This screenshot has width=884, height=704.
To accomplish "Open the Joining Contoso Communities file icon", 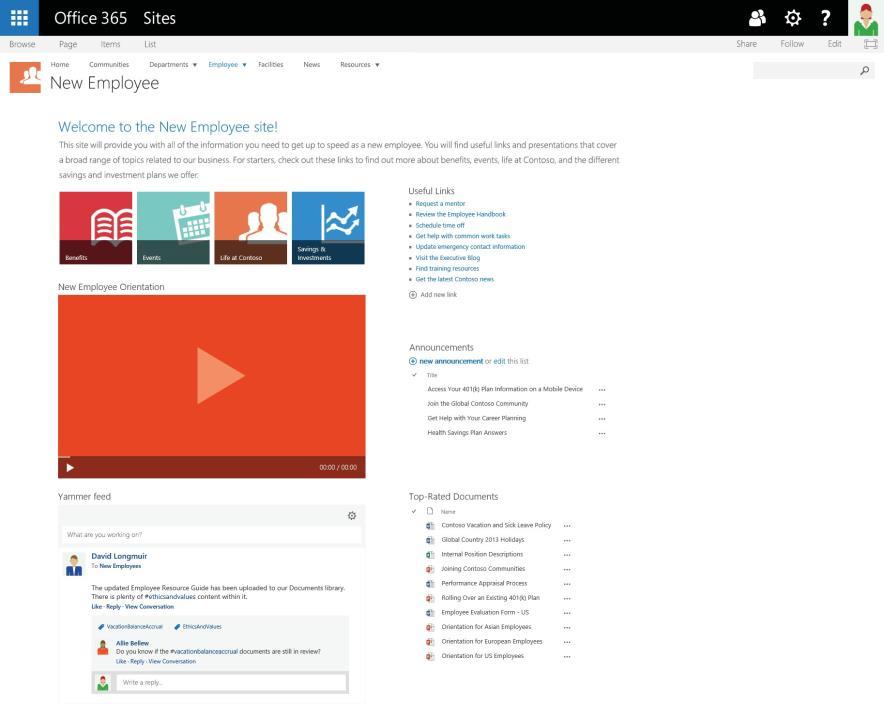I will click(430, 569).
